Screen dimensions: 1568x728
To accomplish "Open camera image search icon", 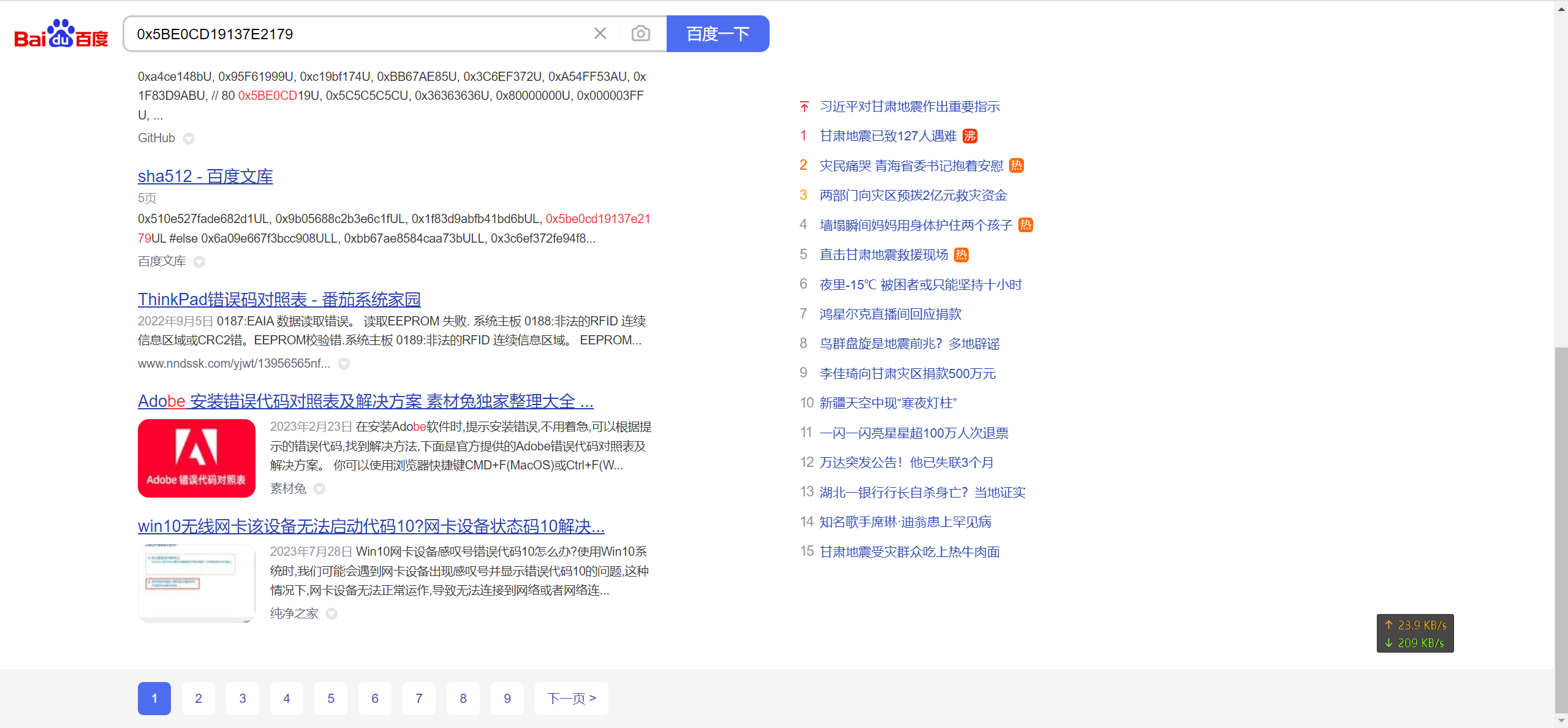I will pos(640,34).
